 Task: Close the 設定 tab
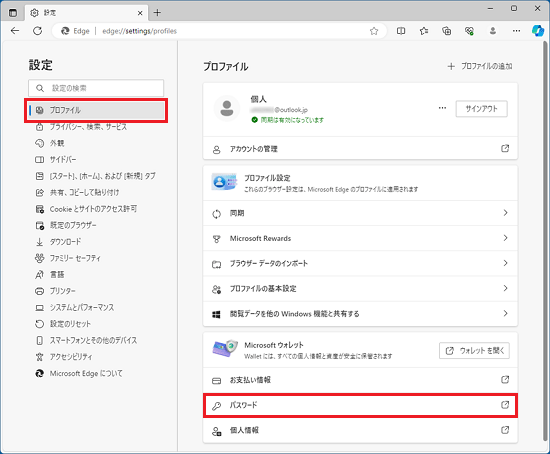coord(140,13)
